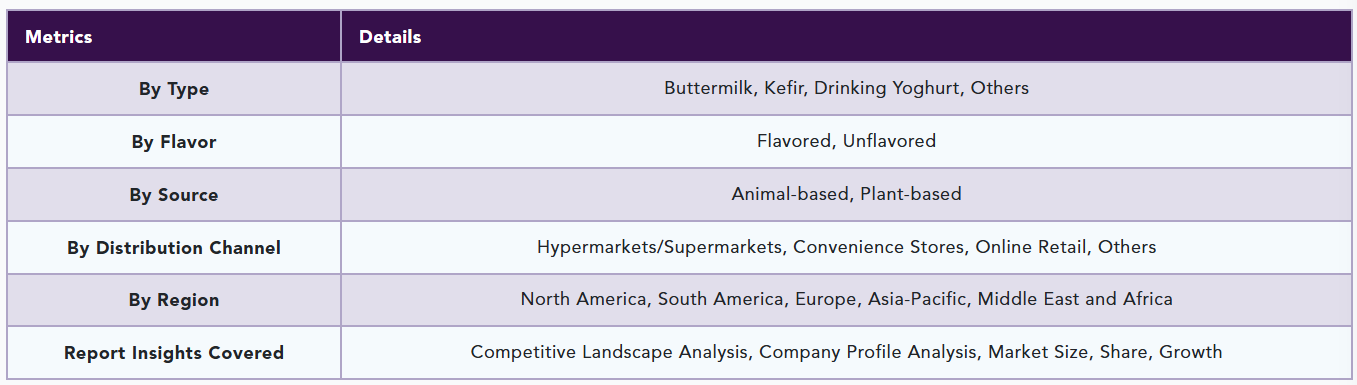The height and width of the screenshot is (385, 1357).
Task: Click the Flavored, Unflavored cell
Action: point(846,142)
